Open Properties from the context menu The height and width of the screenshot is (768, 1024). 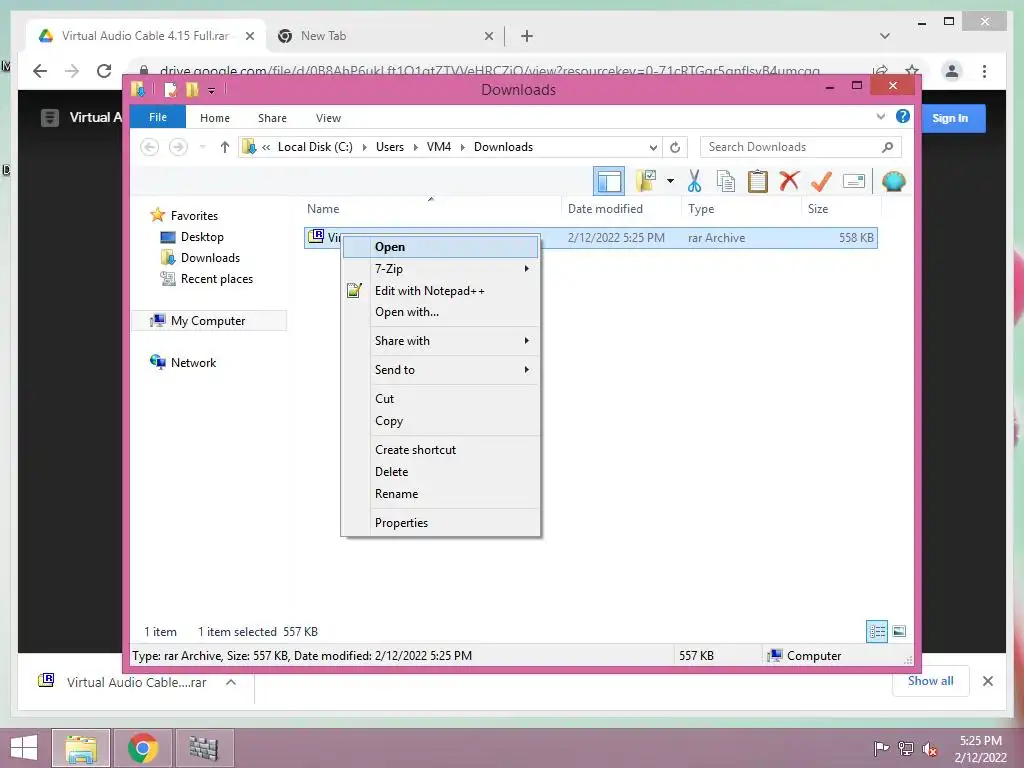click(x=441, y=522)
